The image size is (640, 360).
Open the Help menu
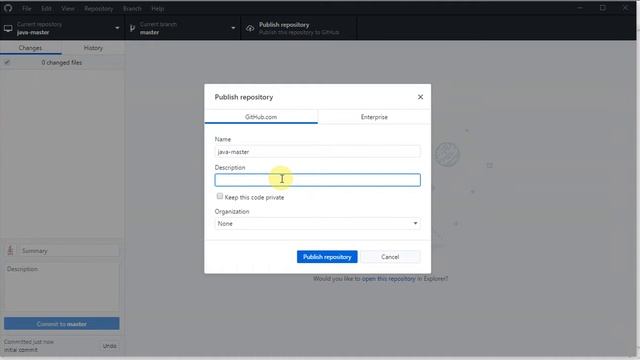157,8
